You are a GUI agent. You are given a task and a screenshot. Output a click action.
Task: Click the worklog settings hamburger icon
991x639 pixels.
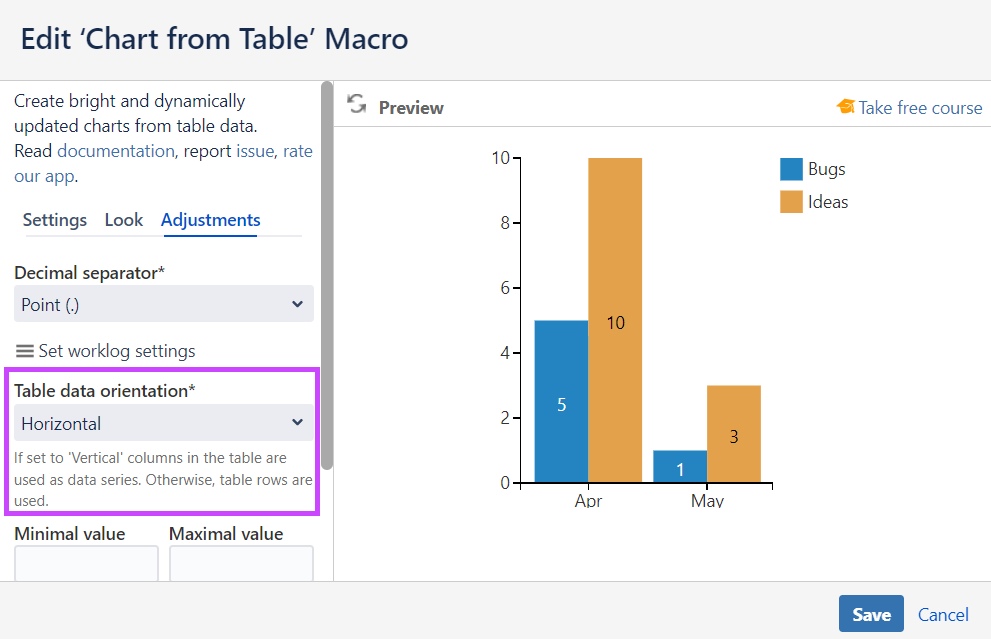click(25, 351)
